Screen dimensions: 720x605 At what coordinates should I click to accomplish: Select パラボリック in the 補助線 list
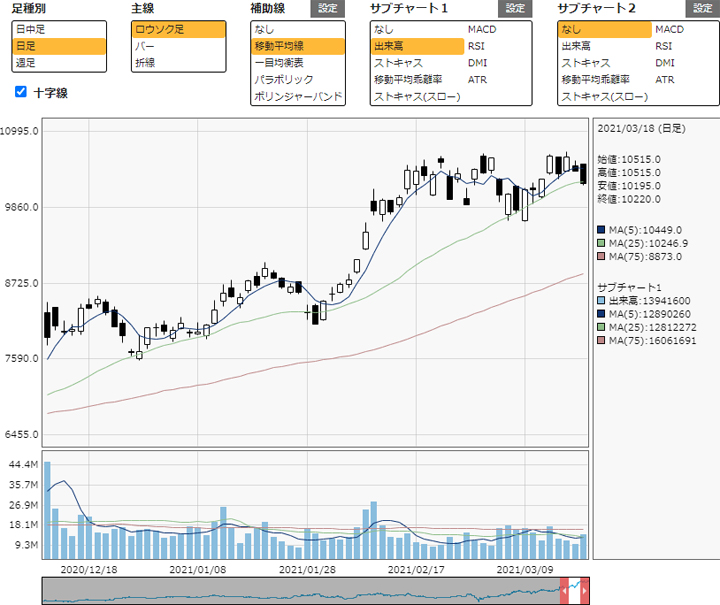tap(298, 80)
